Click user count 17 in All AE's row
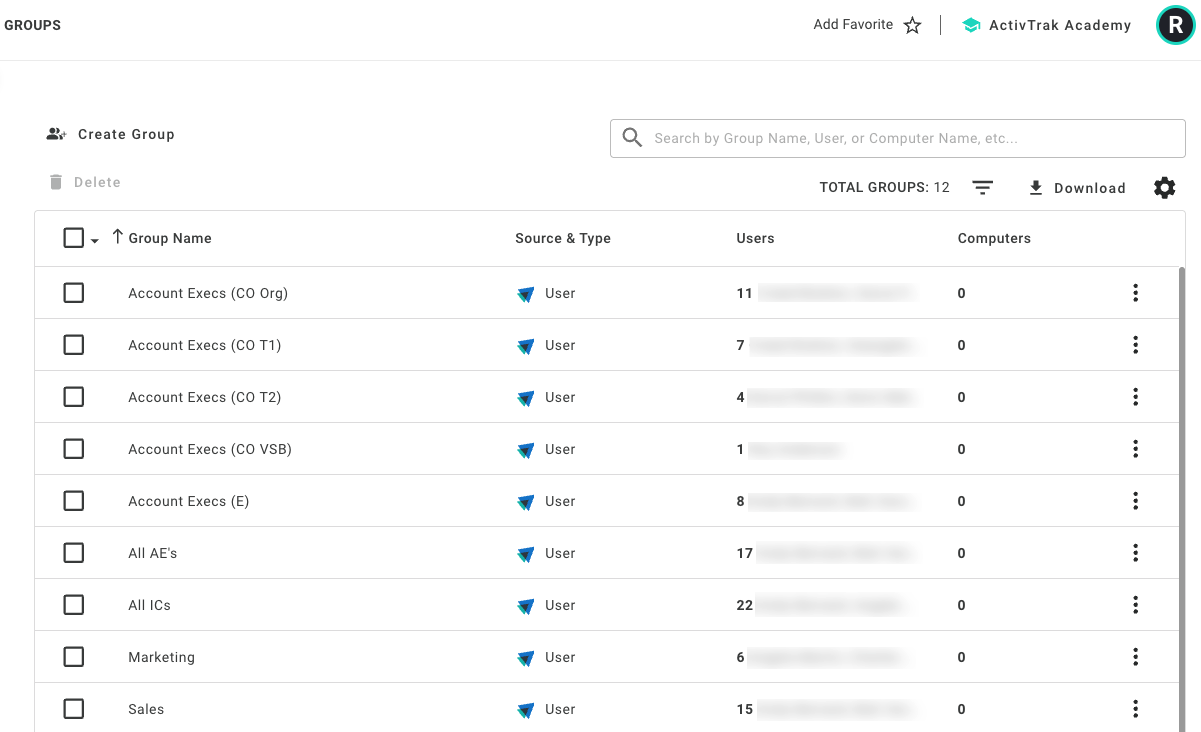This screenshot has width=1201, height=732. [745, 553]
